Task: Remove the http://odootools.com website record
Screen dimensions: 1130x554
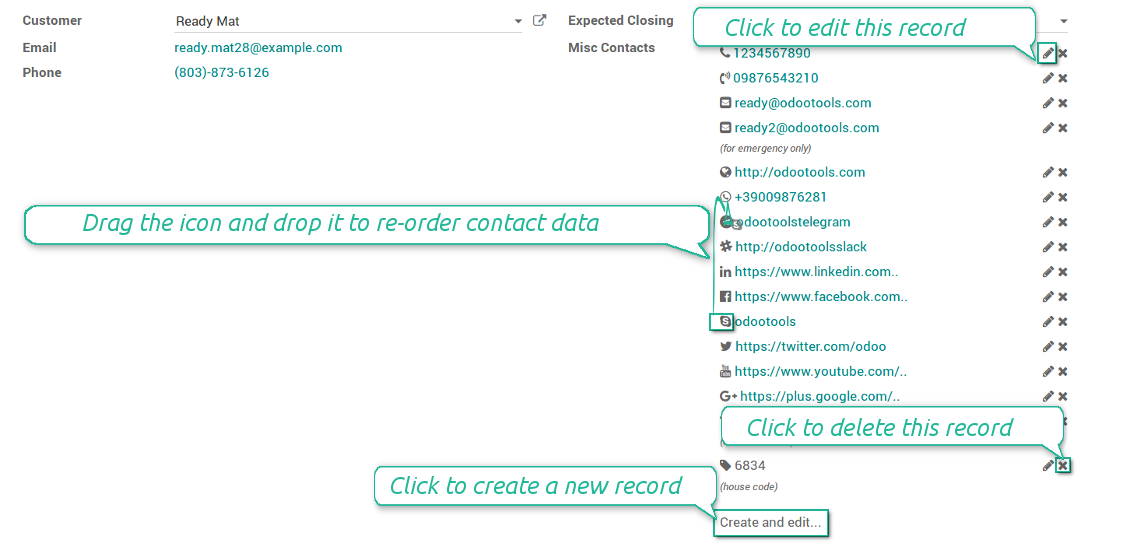Action: coord(1063,172)
